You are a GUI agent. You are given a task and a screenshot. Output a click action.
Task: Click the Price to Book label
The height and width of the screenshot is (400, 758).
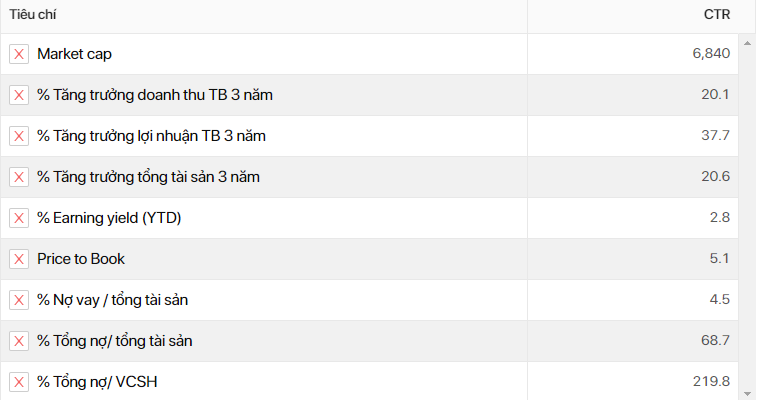81,259
